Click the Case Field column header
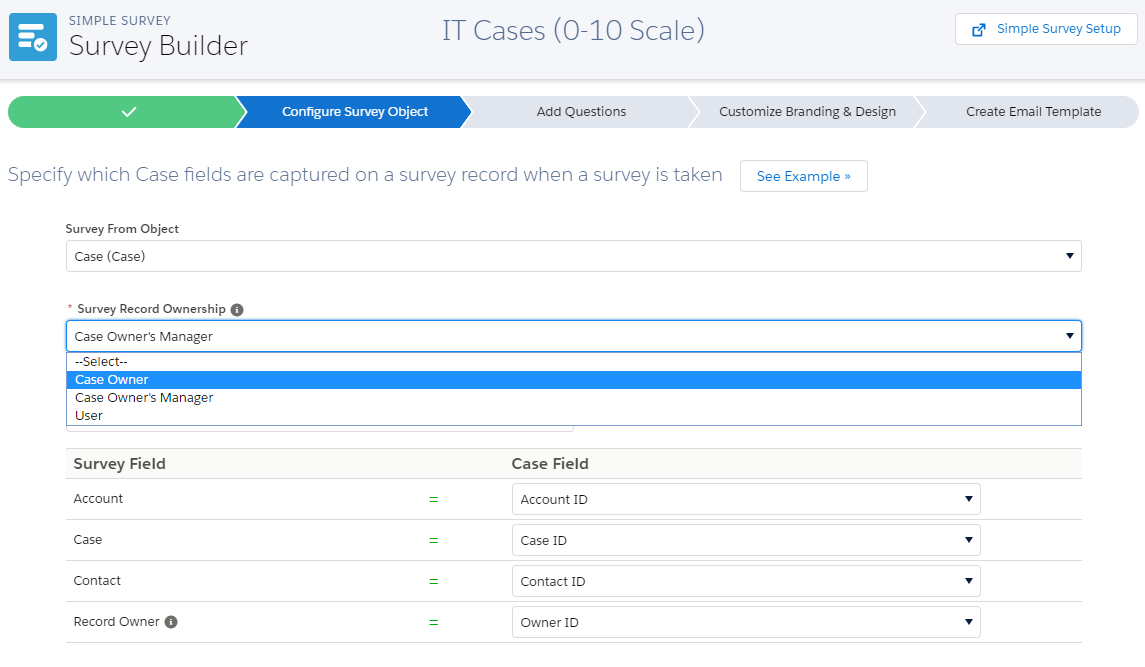 coord(550,464)
